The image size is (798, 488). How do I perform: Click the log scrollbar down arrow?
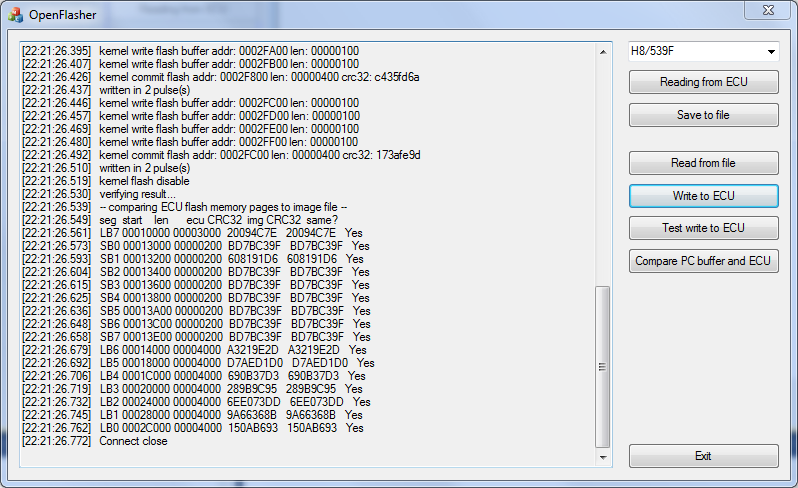coord(603,458)
